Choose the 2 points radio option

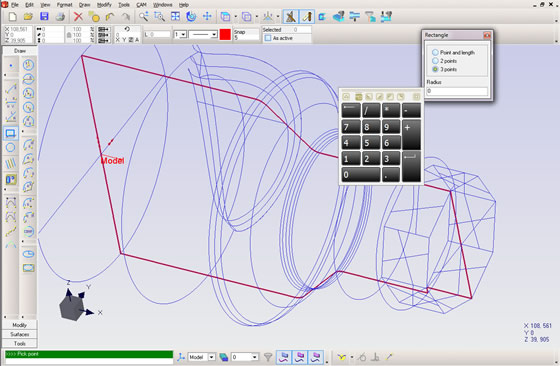435,61
